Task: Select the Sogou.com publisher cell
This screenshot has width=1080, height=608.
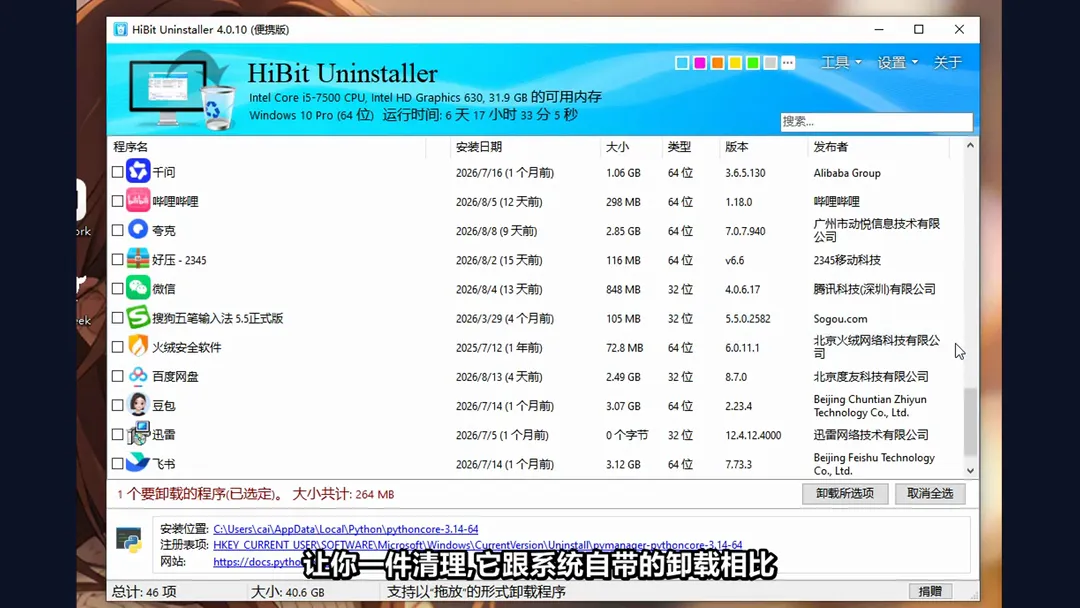Action: (x=840, y=319)
